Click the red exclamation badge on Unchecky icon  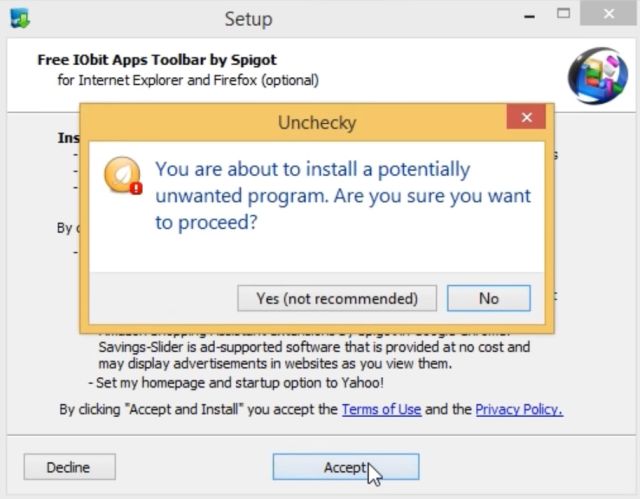click(136, 188)
